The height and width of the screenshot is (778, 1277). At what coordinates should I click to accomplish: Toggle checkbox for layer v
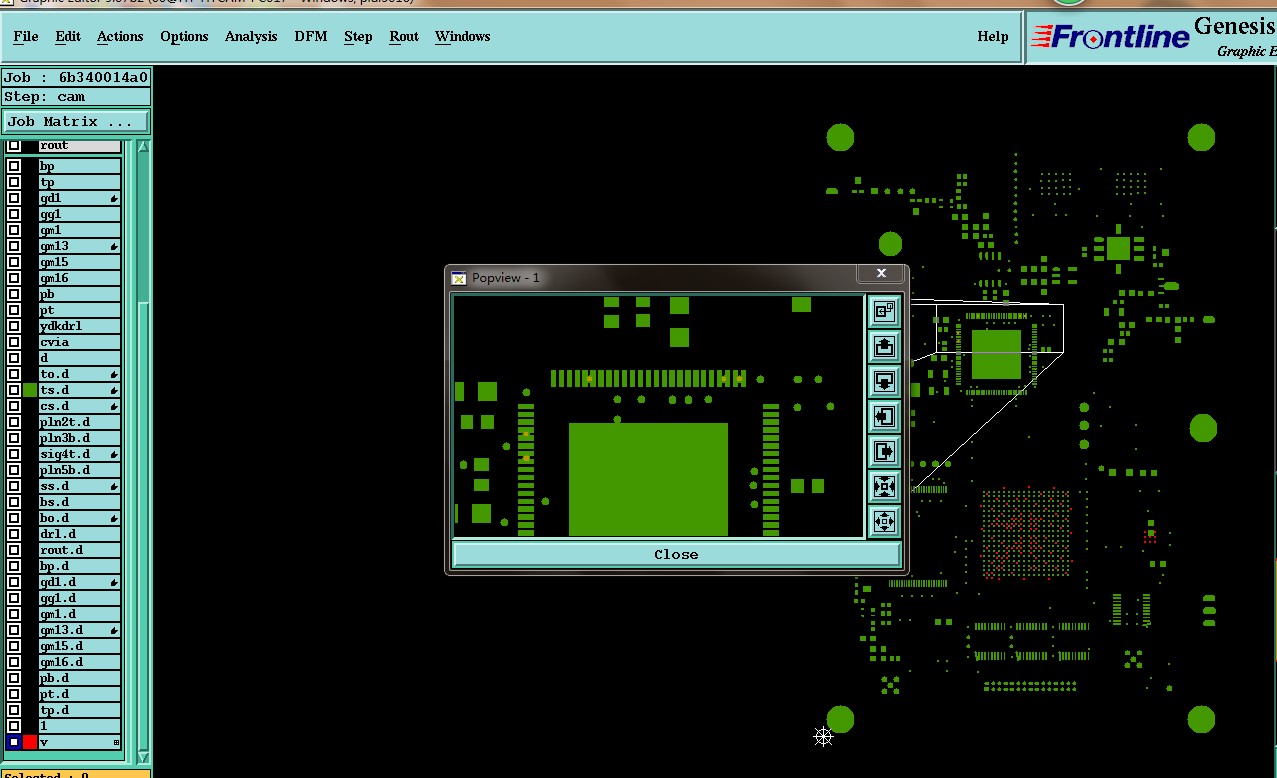[x=14, y=742]
